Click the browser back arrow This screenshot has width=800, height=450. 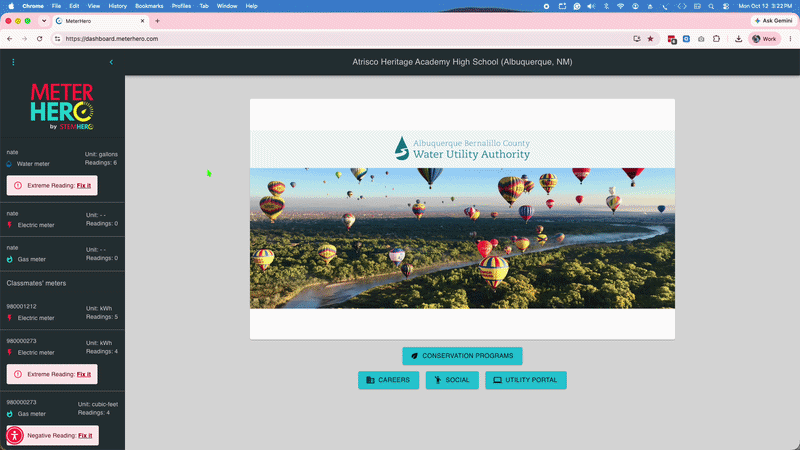pos(10,39)
